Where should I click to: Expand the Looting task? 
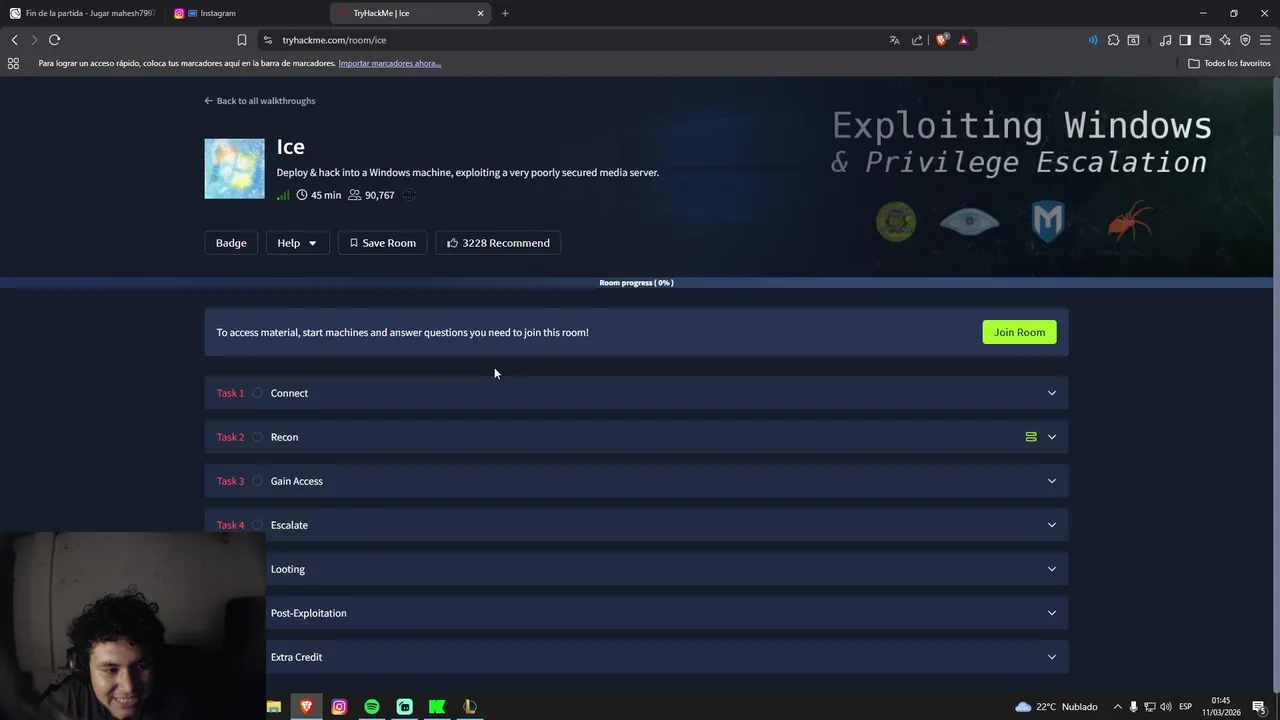[667, 569]
